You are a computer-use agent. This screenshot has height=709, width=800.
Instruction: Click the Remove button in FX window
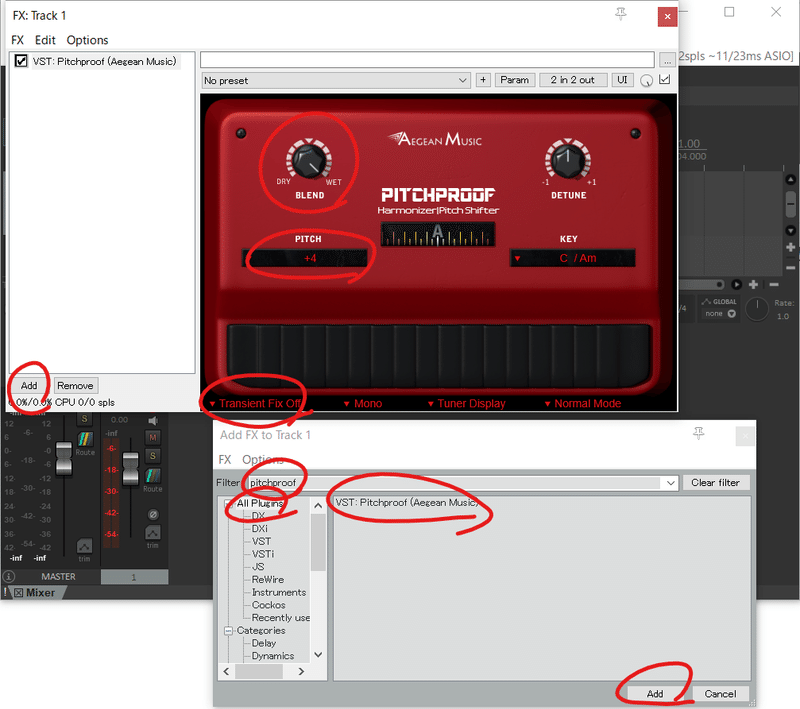(x=75, y=386)
